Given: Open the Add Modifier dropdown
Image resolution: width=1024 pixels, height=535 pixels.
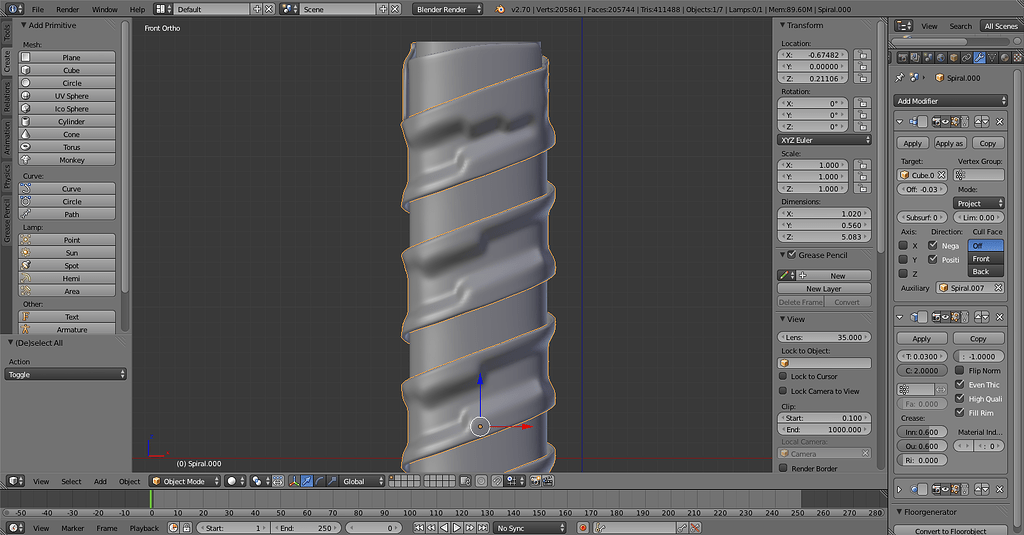Looking at the screenshot, I should pos(950,101).
